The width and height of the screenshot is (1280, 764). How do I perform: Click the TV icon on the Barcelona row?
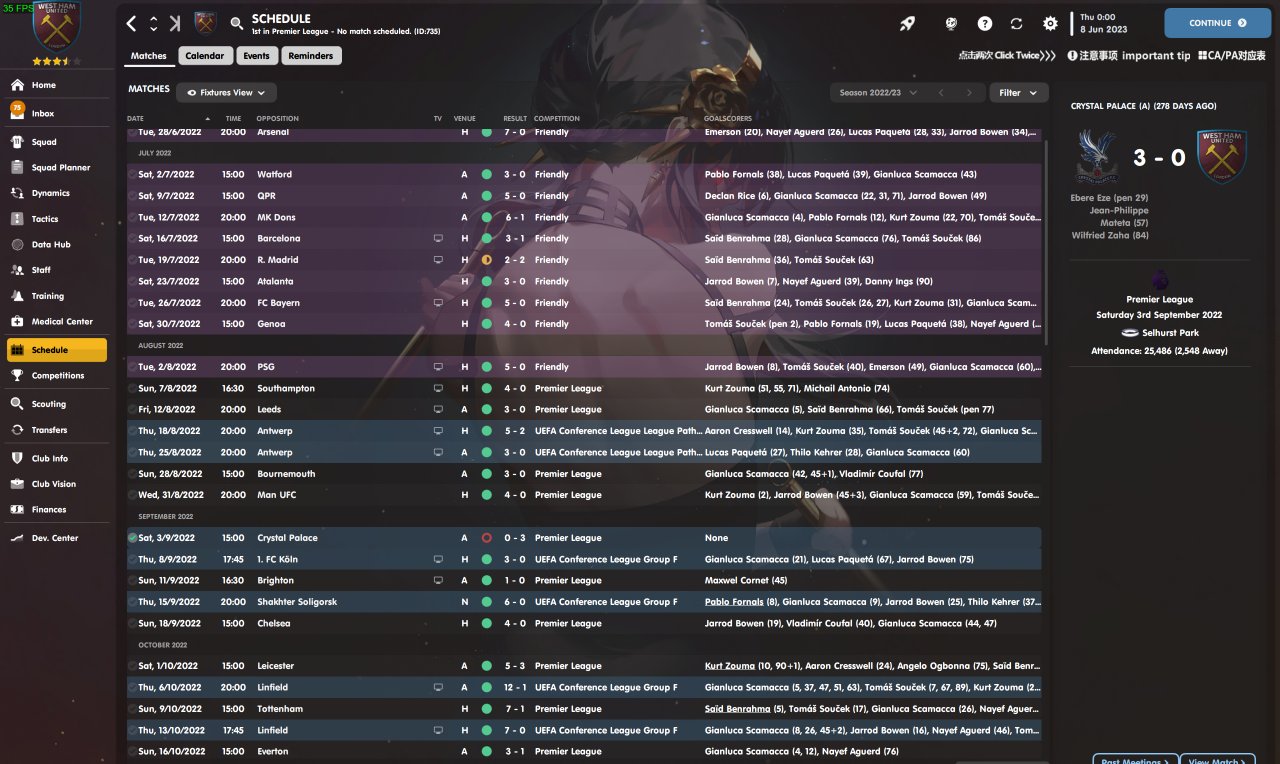coord(437,239)
